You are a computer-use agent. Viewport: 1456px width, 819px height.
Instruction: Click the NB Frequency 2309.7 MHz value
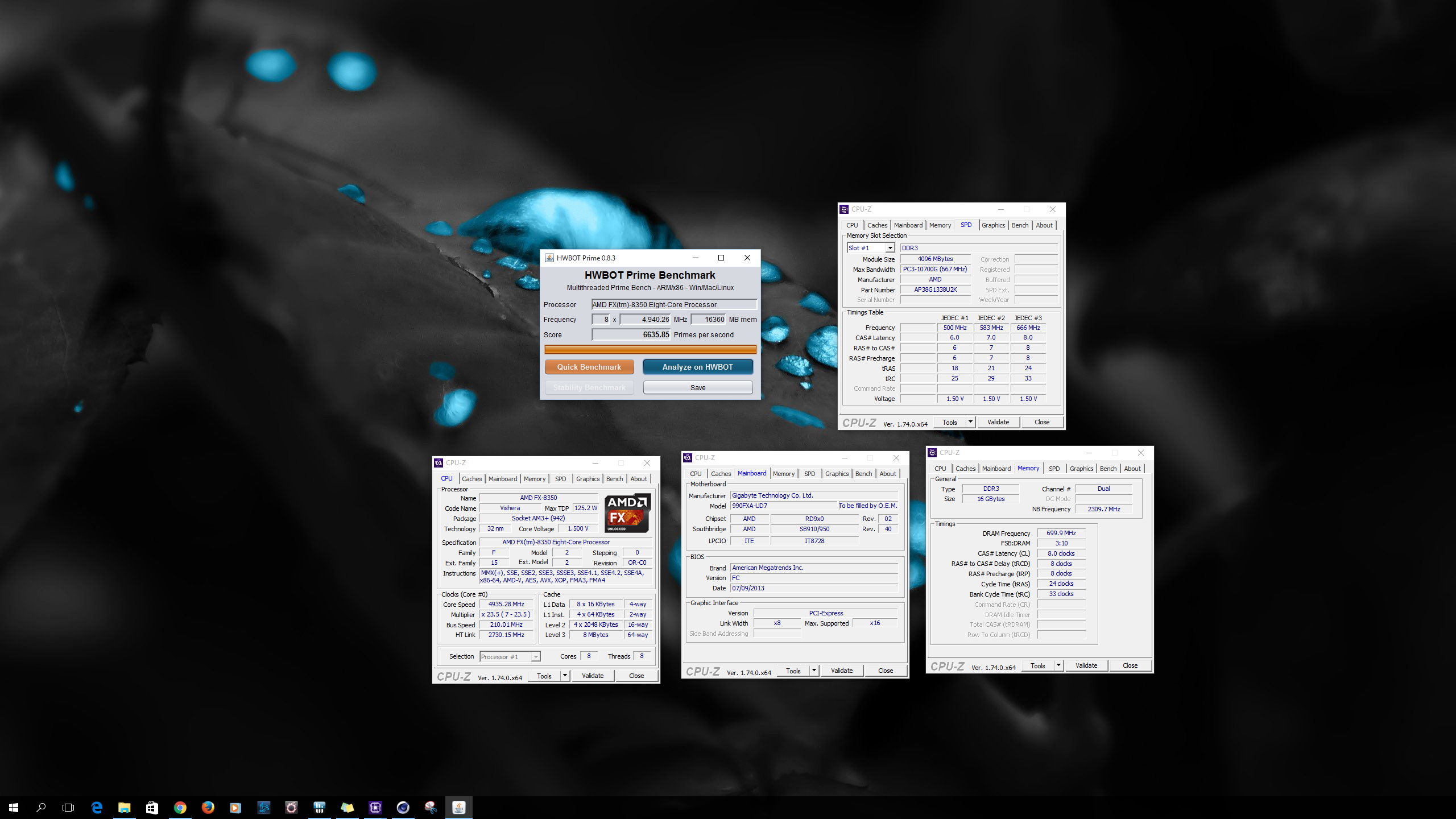(1104, 509)
